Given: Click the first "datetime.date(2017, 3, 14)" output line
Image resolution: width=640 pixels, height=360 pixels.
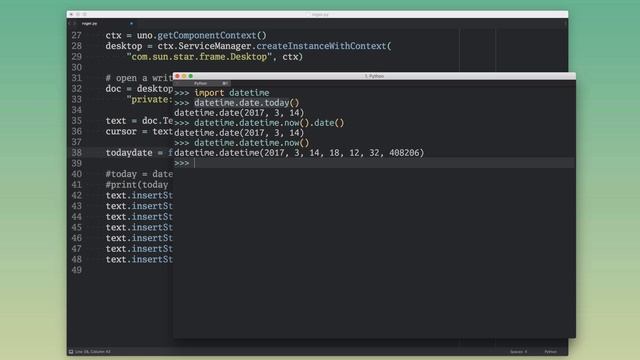Looking at the screenshot, I should (239, 113).
